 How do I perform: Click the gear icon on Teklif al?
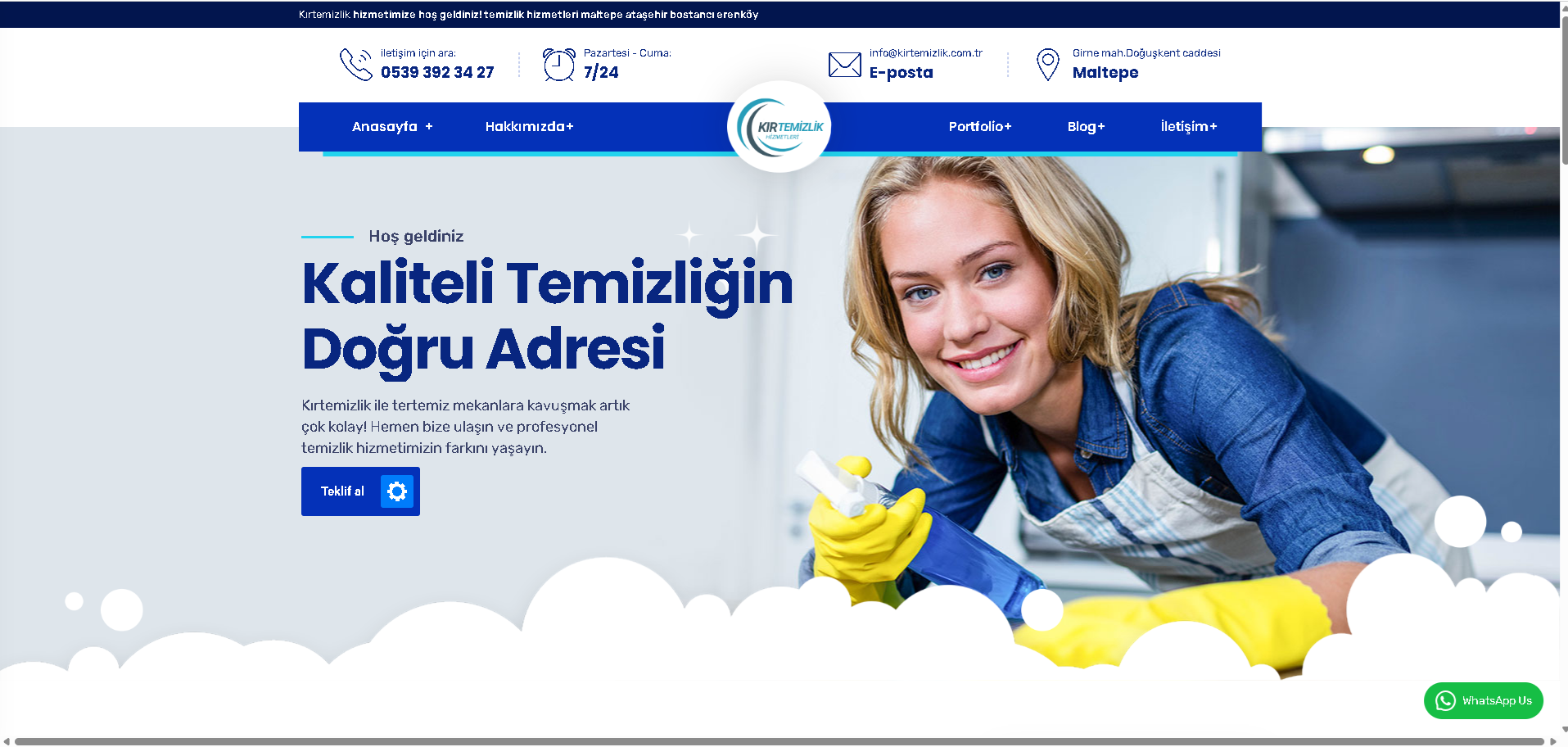point(397,491)
